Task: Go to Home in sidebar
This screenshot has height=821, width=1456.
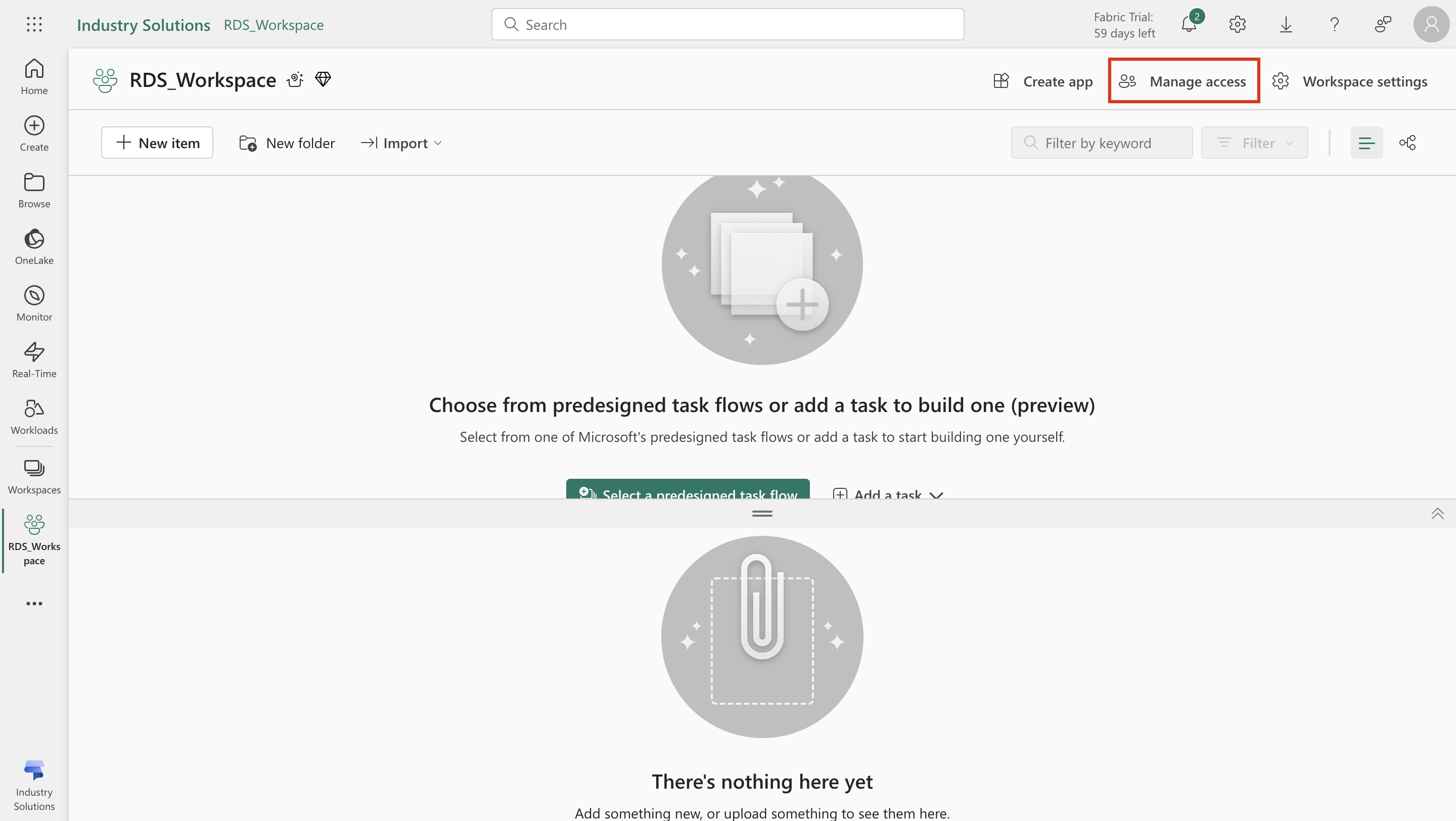Action: [34, 77]
